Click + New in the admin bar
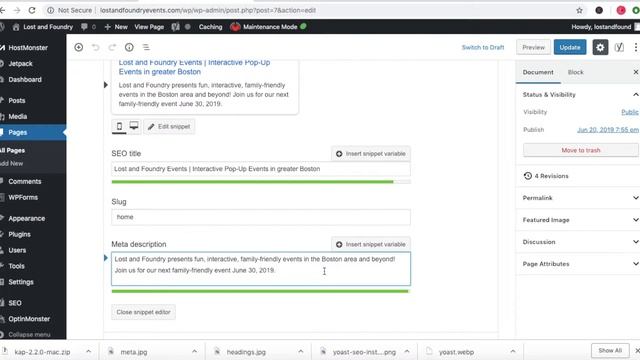 [116, 27]
